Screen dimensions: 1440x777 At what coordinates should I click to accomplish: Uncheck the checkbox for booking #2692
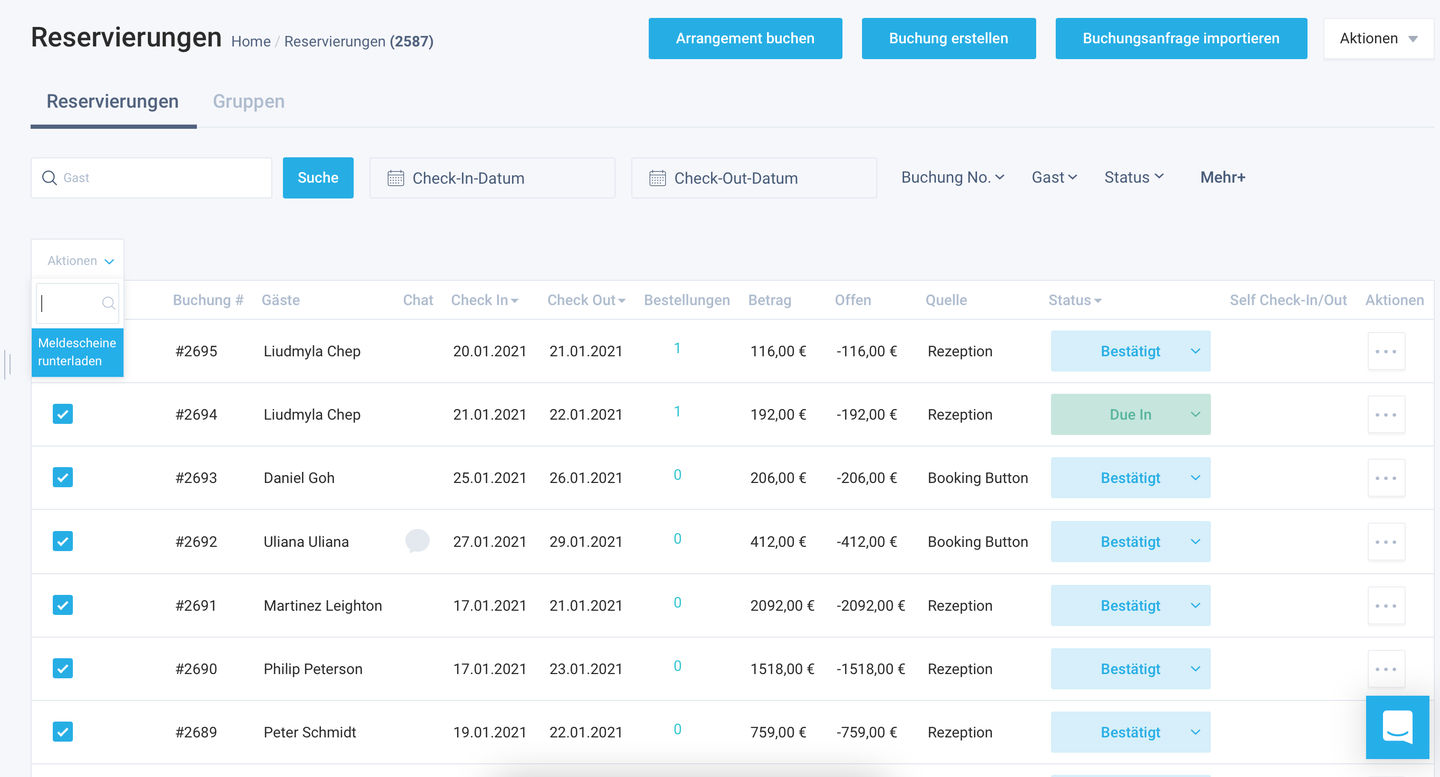point(63,541)
